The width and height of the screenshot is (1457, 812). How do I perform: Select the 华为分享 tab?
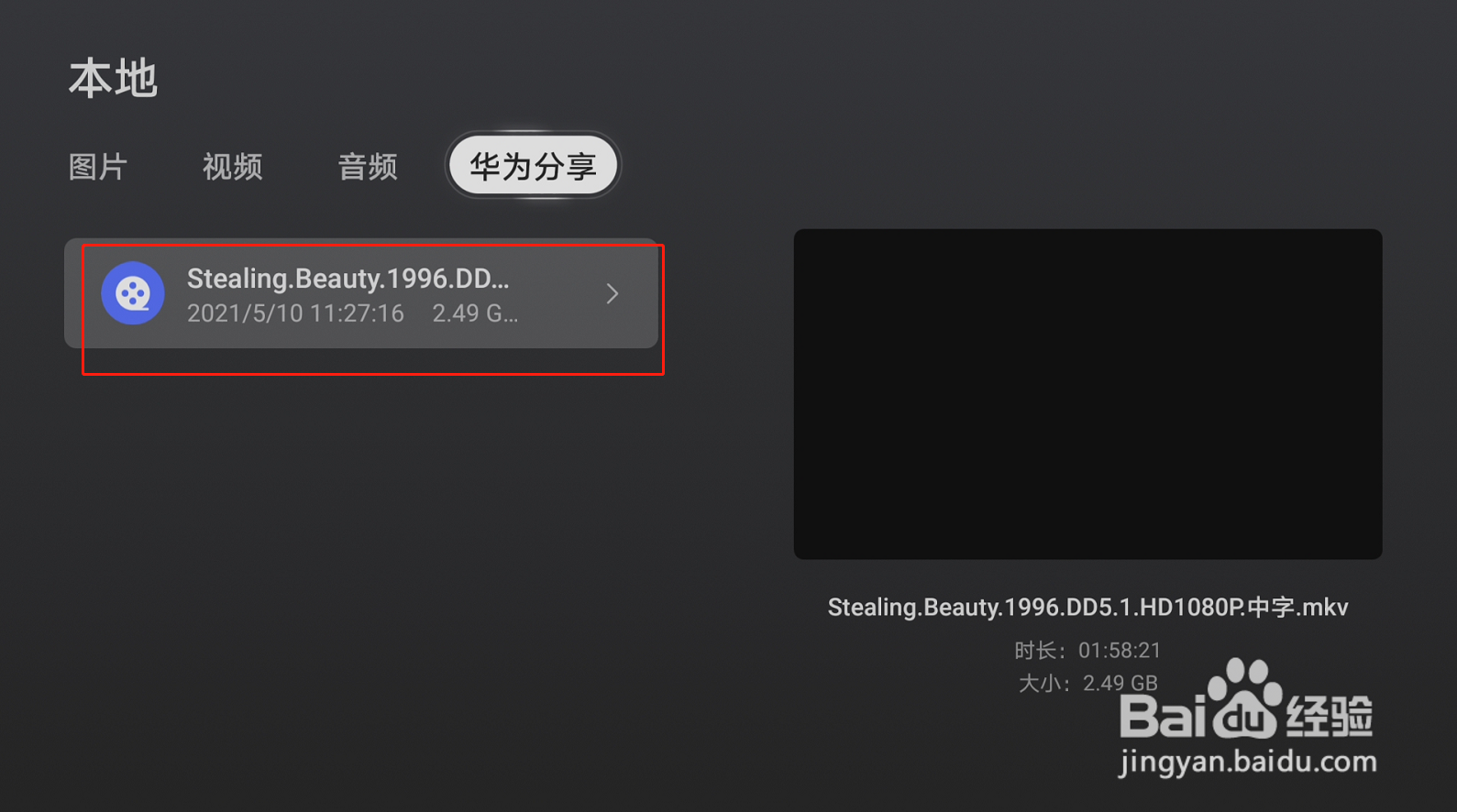(x=533, y=166)
